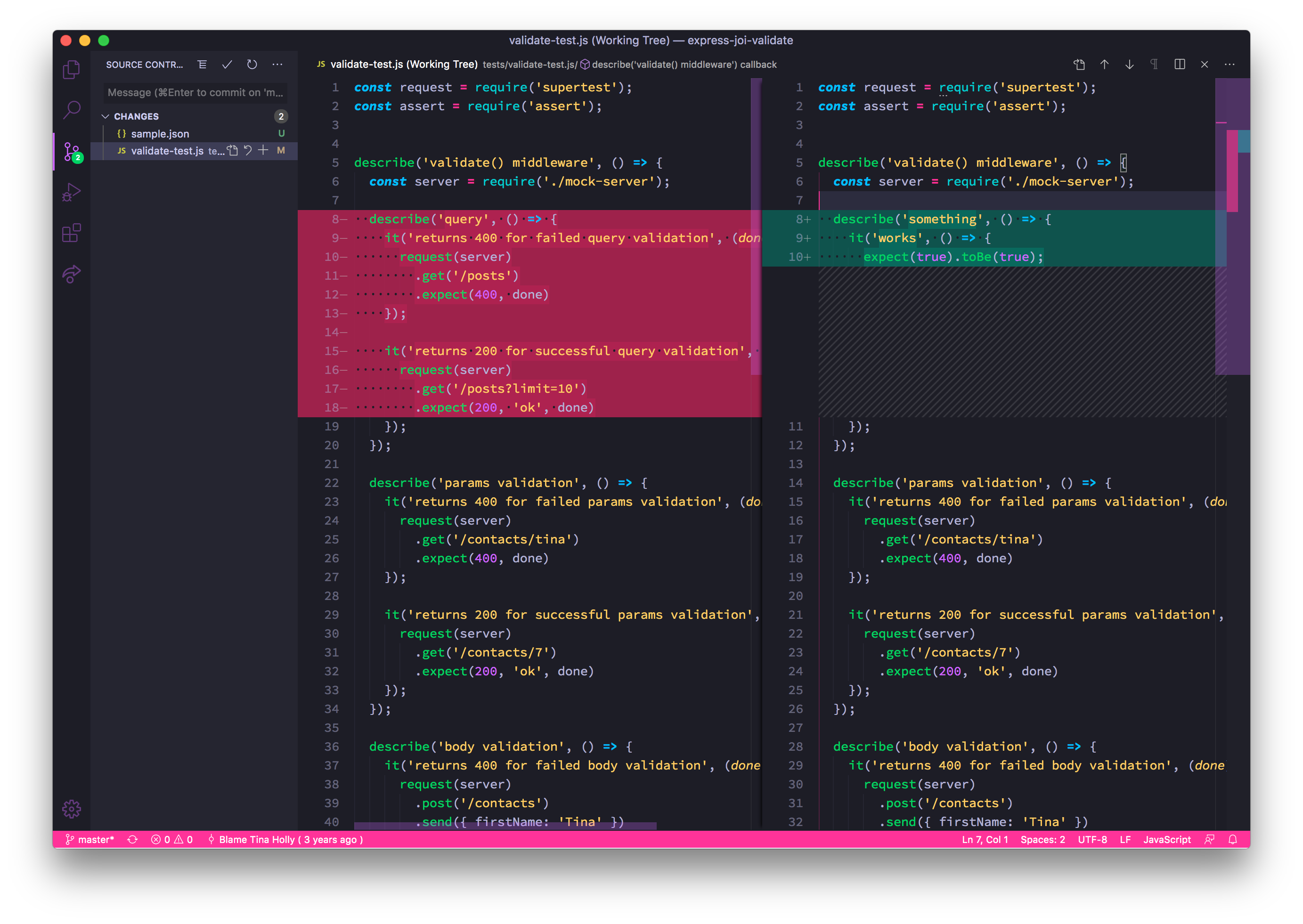The height and width of the screenshot is (924, 1303).
Task: Stage changes for validate-test.js with plus icon
Action: pyautogui.click(x=263, y=150)
